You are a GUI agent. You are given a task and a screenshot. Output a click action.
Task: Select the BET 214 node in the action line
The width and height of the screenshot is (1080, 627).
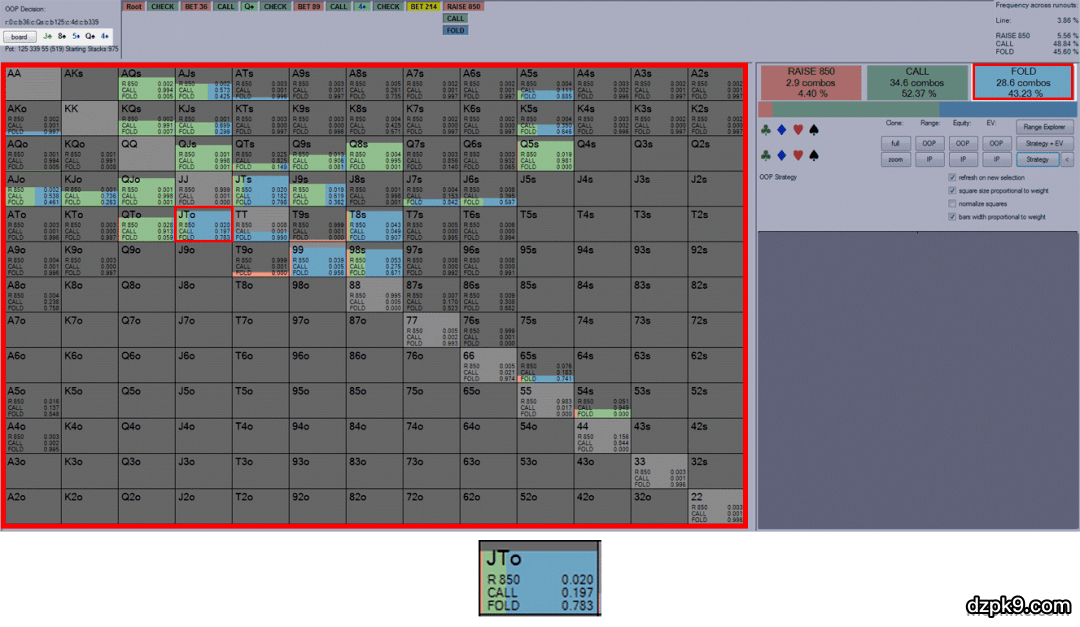click(422, 6)
